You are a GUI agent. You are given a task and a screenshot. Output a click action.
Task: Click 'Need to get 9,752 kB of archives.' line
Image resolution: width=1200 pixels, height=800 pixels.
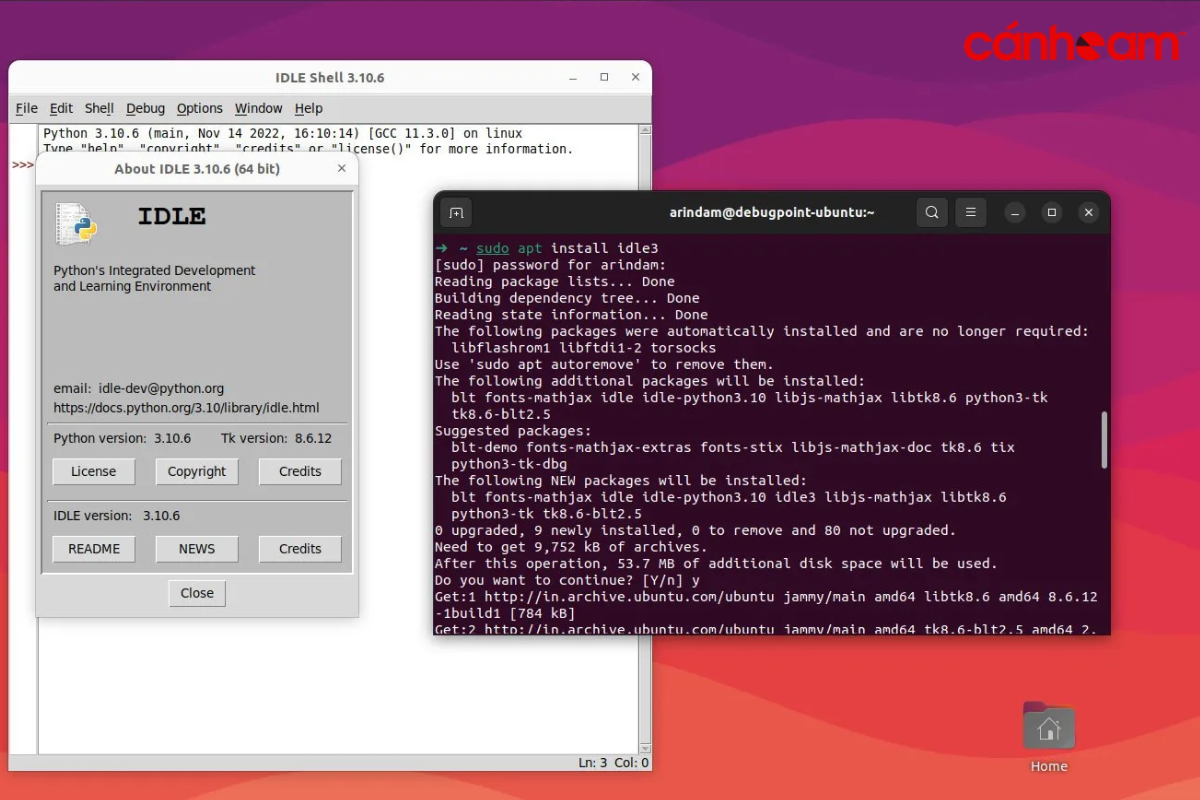[x=571, y=547]
